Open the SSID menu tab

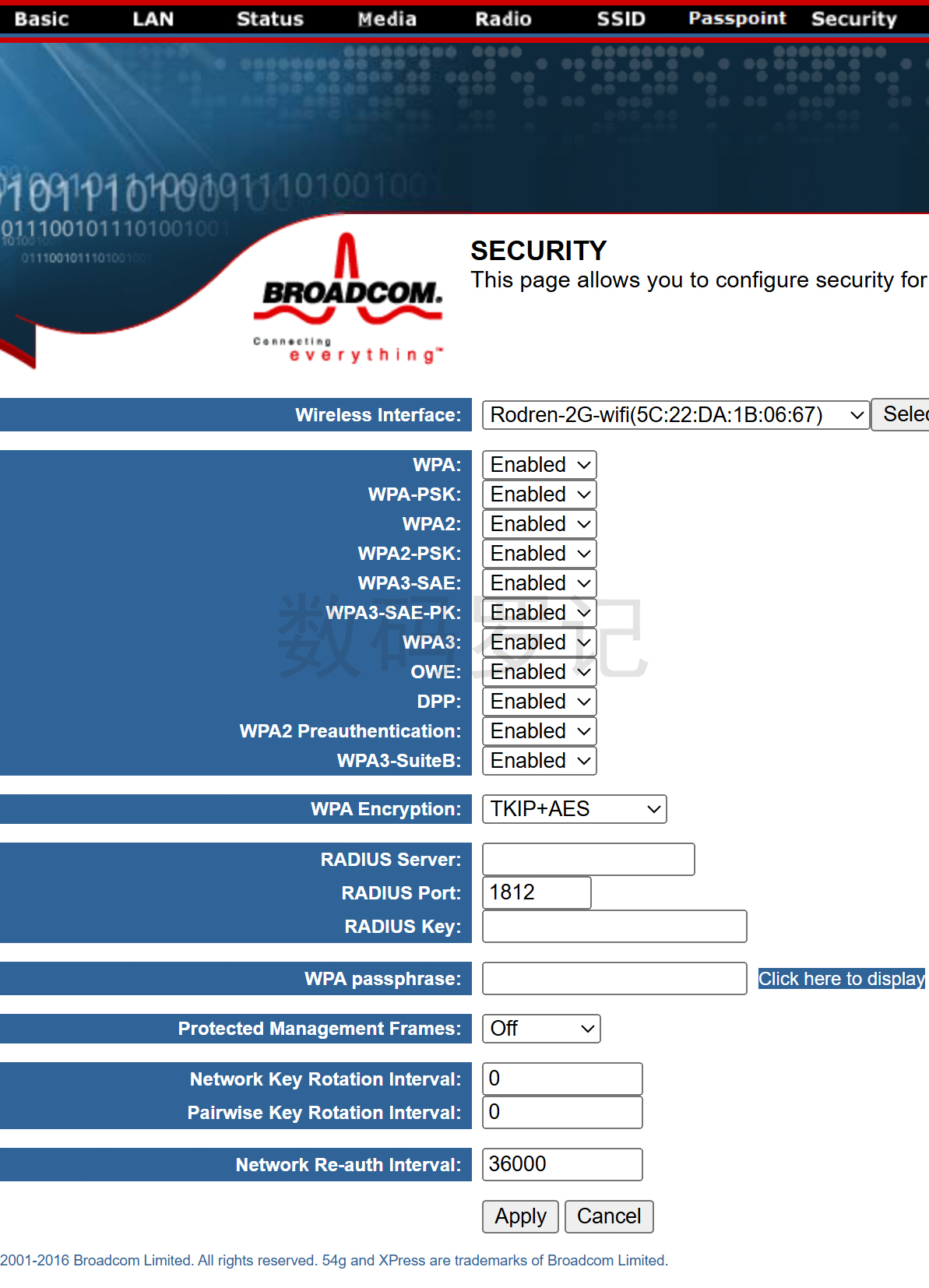click(621, 19)
